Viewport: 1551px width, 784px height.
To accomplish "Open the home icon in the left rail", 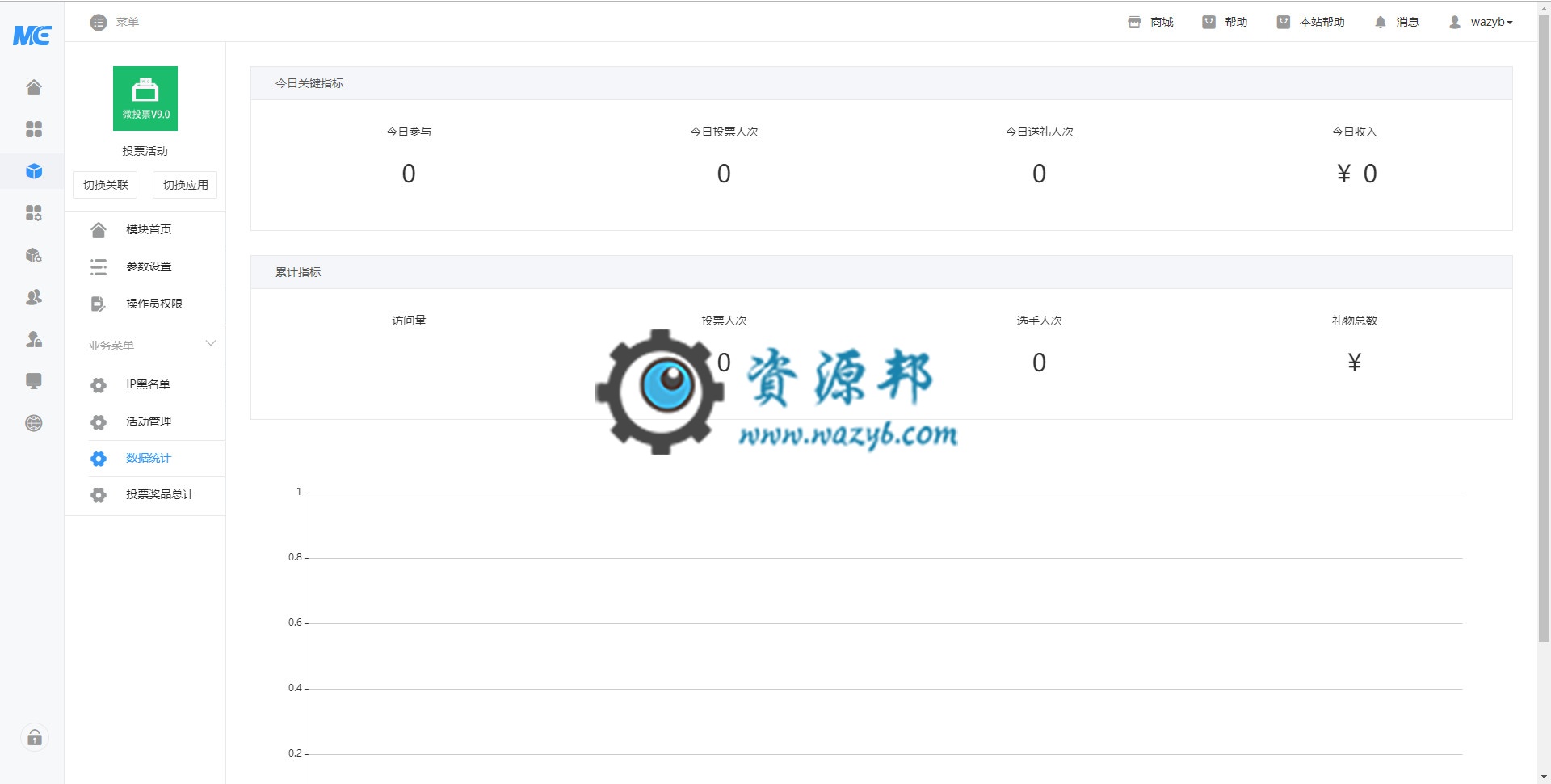I will pyautogui.click(x=33, y=87).
